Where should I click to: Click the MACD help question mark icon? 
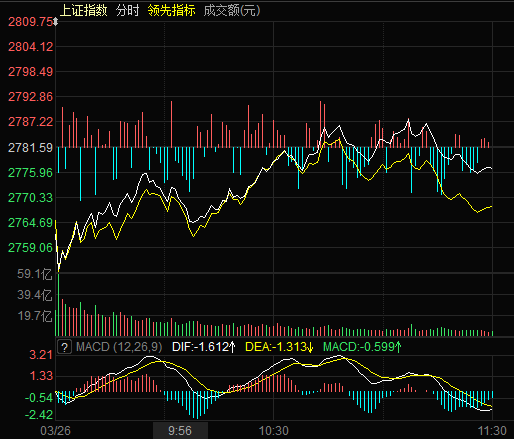(x=64, y=347)
